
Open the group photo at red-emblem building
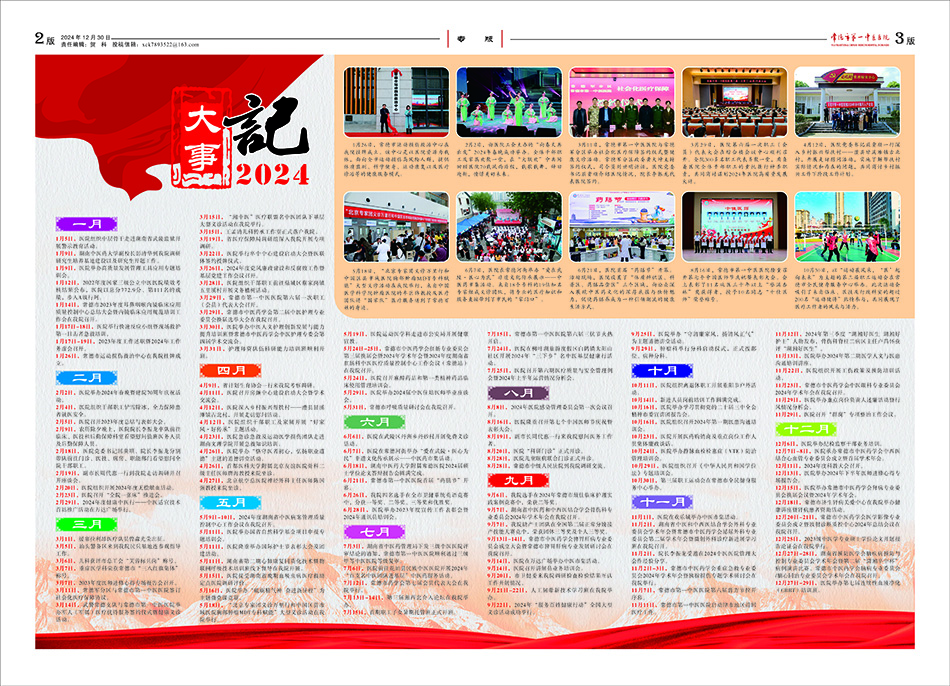pos(847,102)
